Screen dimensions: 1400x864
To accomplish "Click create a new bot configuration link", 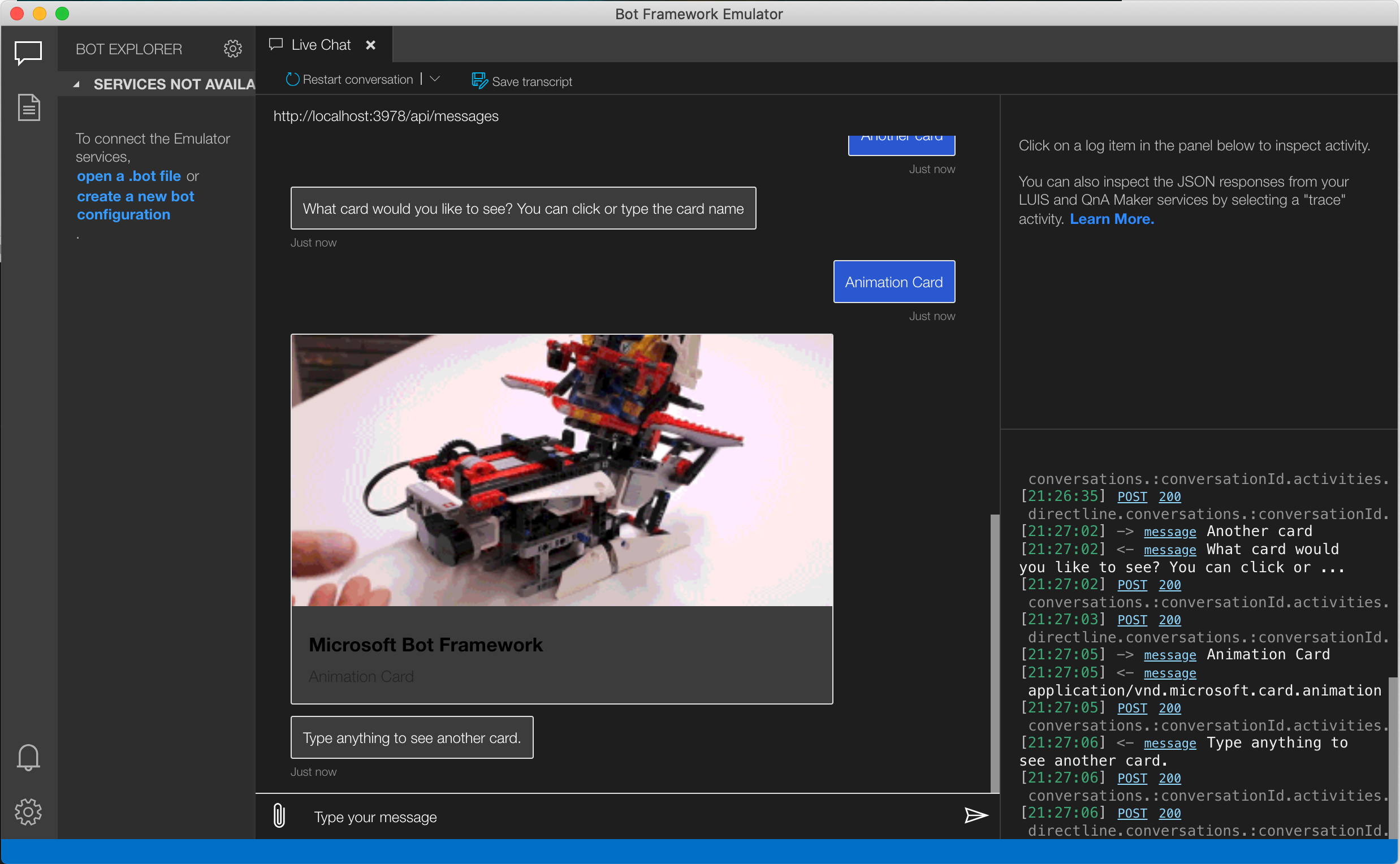I will [x=136, y=205].
